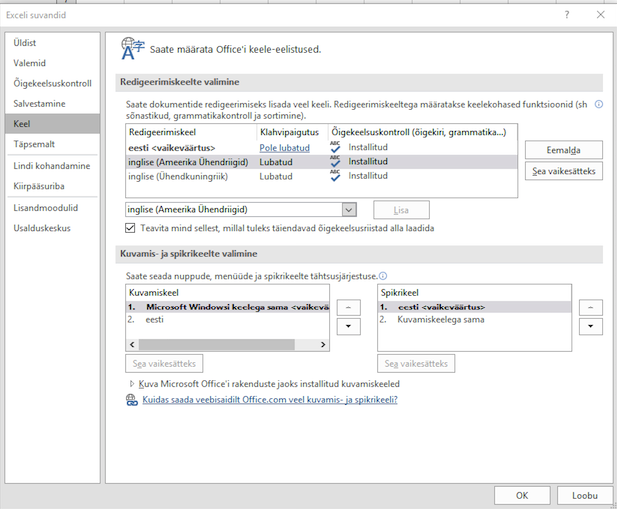Cancel with the Loobu button
Viewport: 617px width, 509px height.
point(585,496)
